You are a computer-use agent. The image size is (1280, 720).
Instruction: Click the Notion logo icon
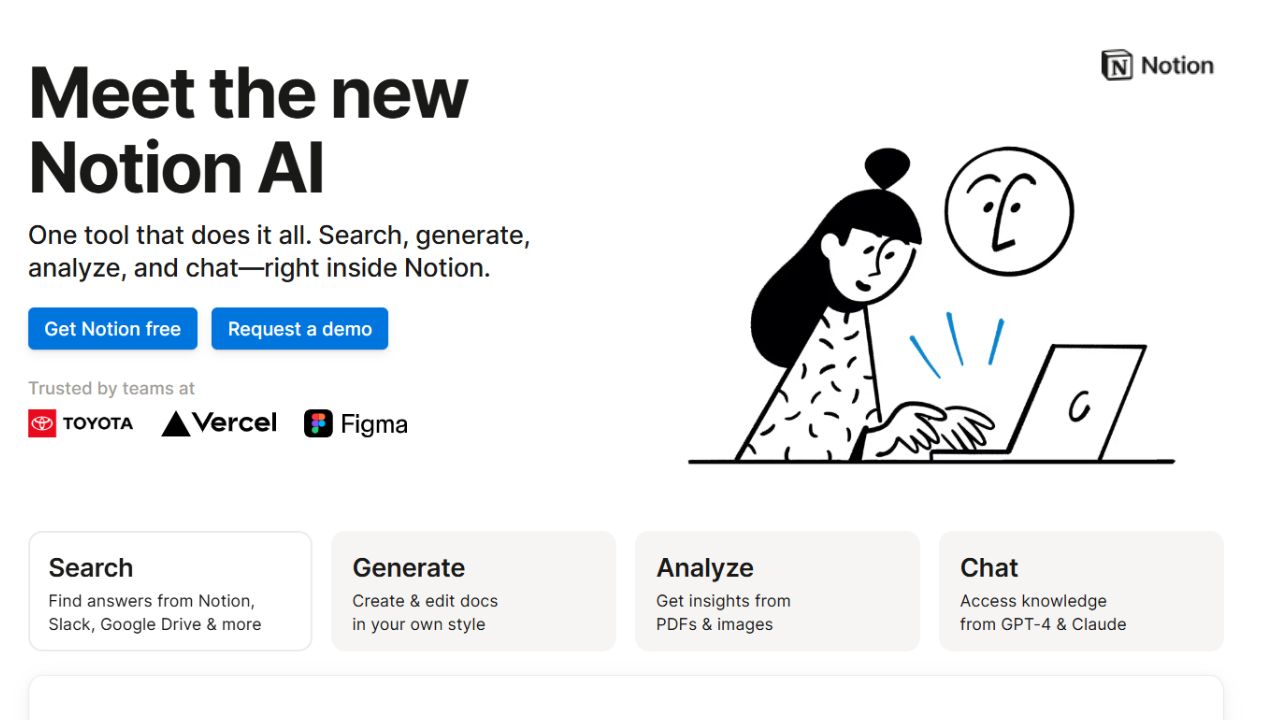point(1115,65)
